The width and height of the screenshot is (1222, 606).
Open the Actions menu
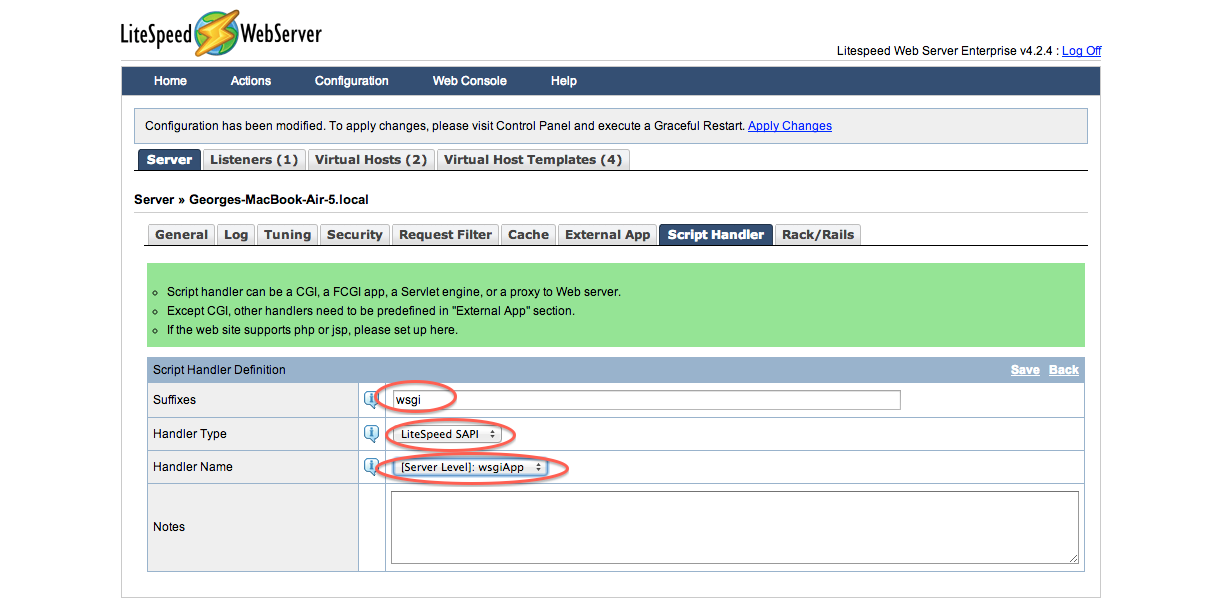251,81
